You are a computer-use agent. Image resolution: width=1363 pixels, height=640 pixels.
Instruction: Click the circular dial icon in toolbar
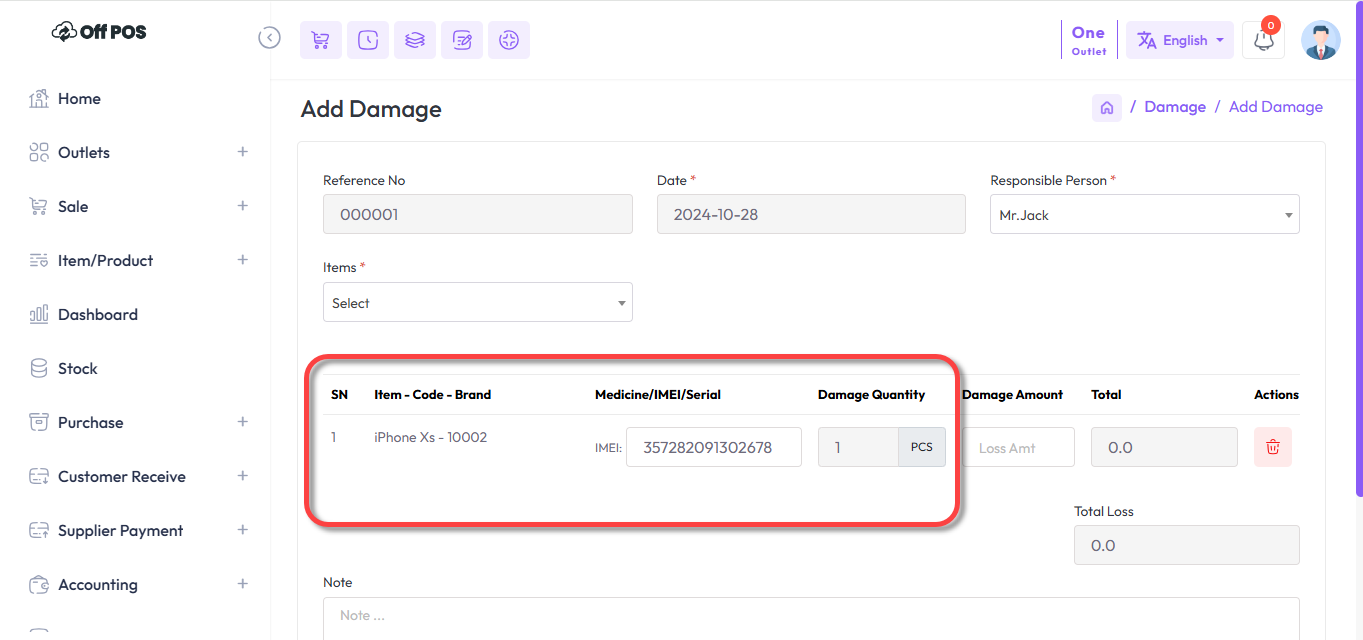pyautogui.click(x=509, y=40)
